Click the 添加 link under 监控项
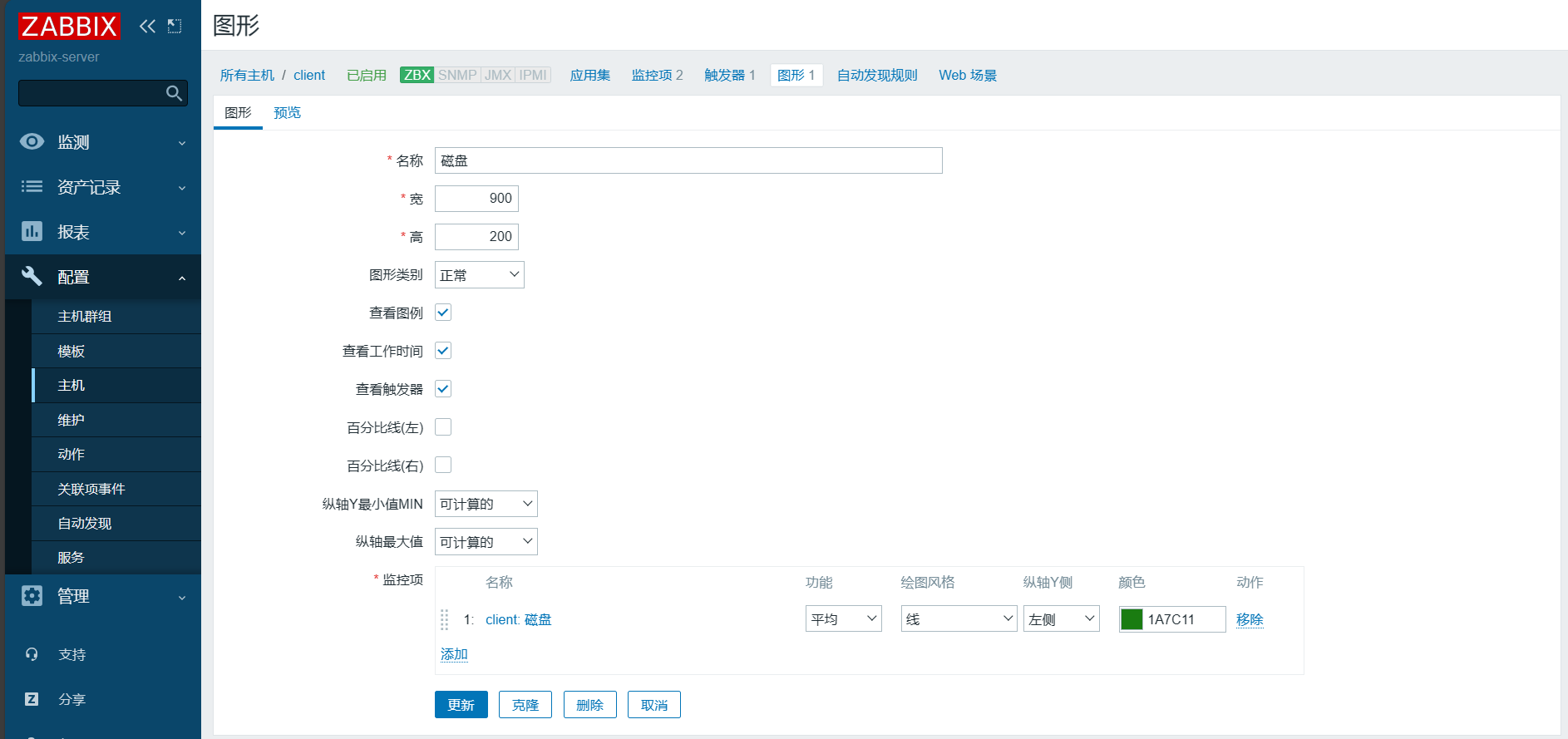This screenshot has width=1568, height=739. (x=454, y=654)
